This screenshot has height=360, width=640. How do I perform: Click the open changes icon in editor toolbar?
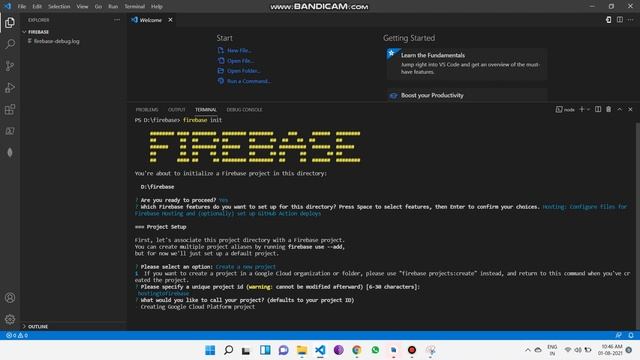point(609,20)
